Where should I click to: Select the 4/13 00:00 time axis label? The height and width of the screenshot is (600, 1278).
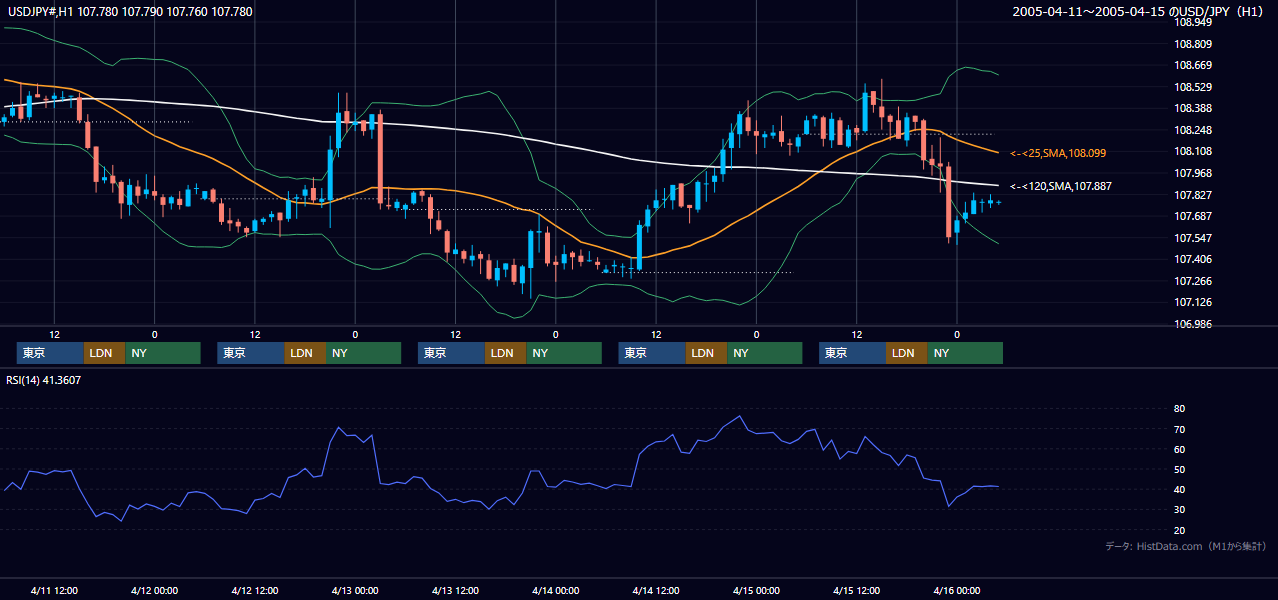click(x=354, y=591)
